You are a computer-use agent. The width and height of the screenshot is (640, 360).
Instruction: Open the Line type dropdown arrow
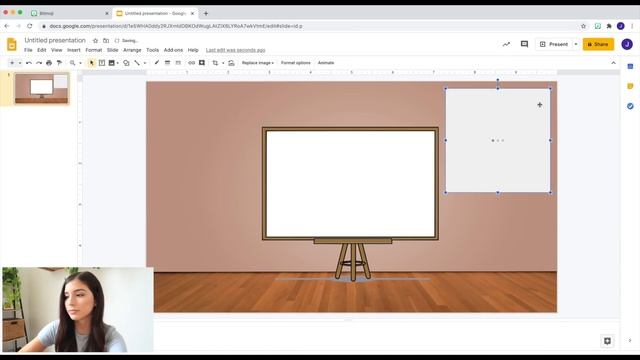point(144,63)
